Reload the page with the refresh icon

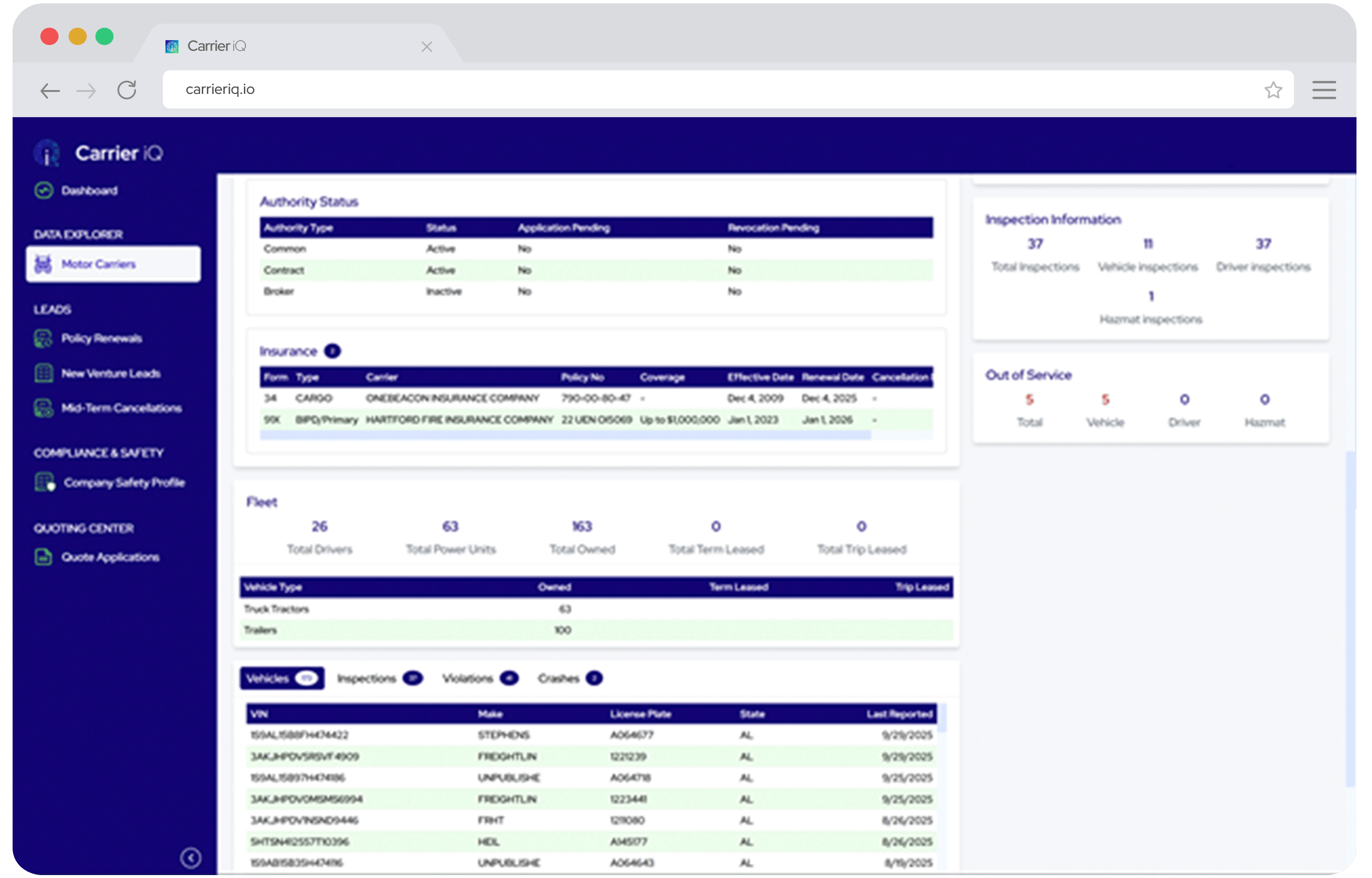[x=126, y=90]
